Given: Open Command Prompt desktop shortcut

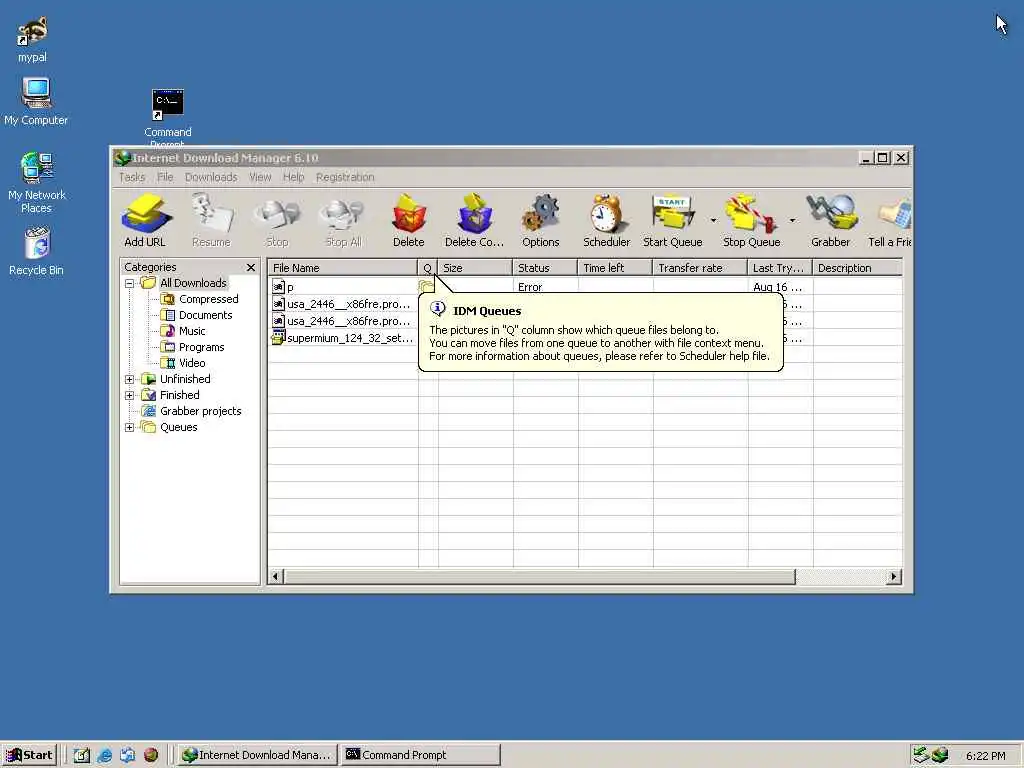Looking at the screenshot, I should point(168,116).
